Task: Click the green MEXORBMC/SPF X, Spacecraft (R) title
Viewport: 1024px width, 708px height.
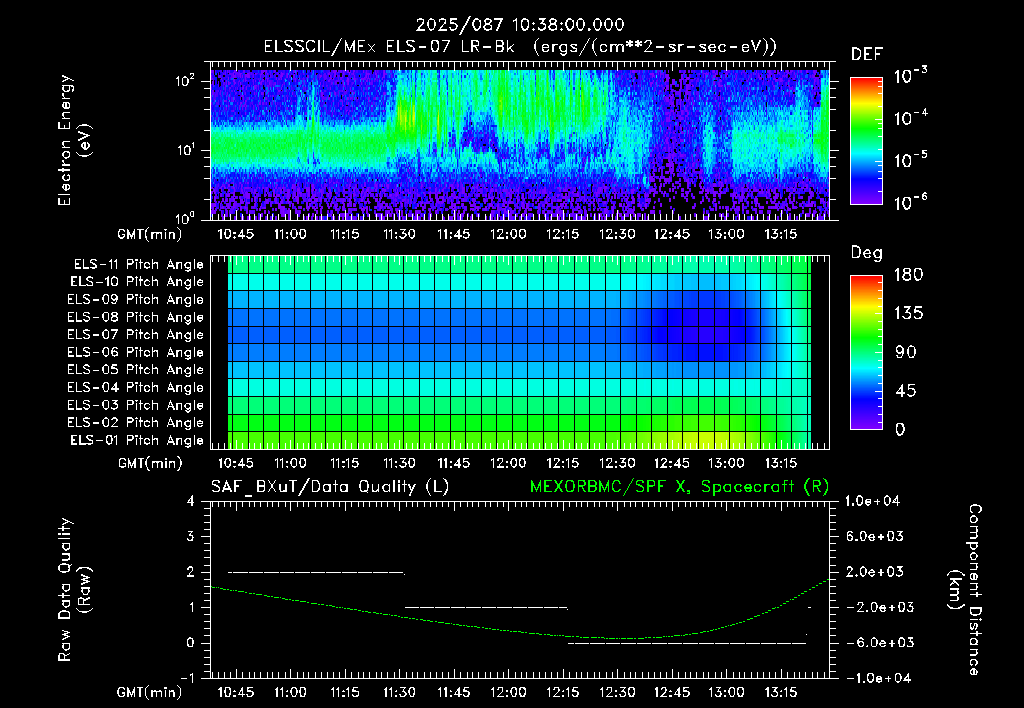Action: coord(679,487)
